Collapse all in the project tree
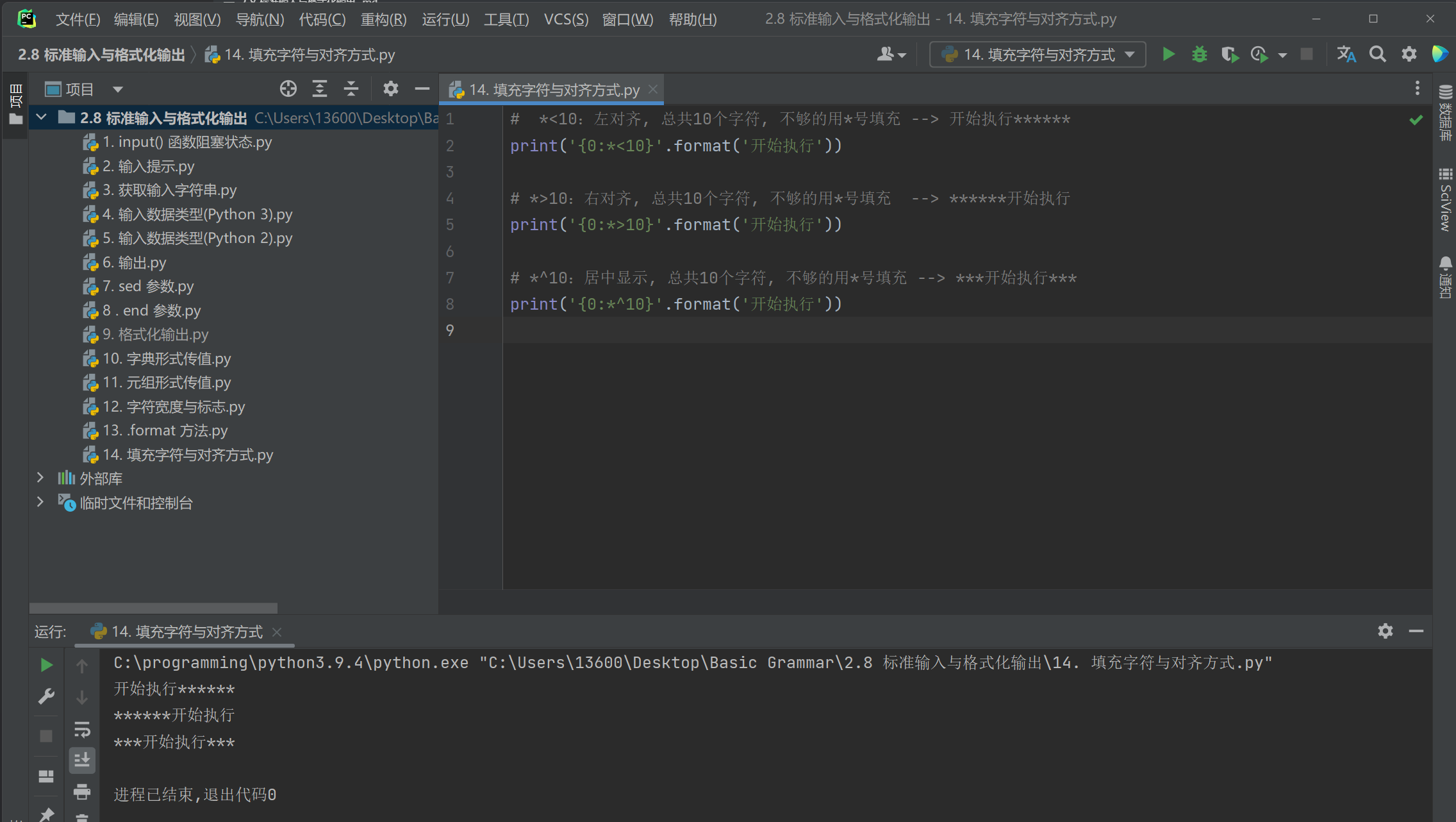The height and width of the screenshot is (822, 1456). click(351, 89)
